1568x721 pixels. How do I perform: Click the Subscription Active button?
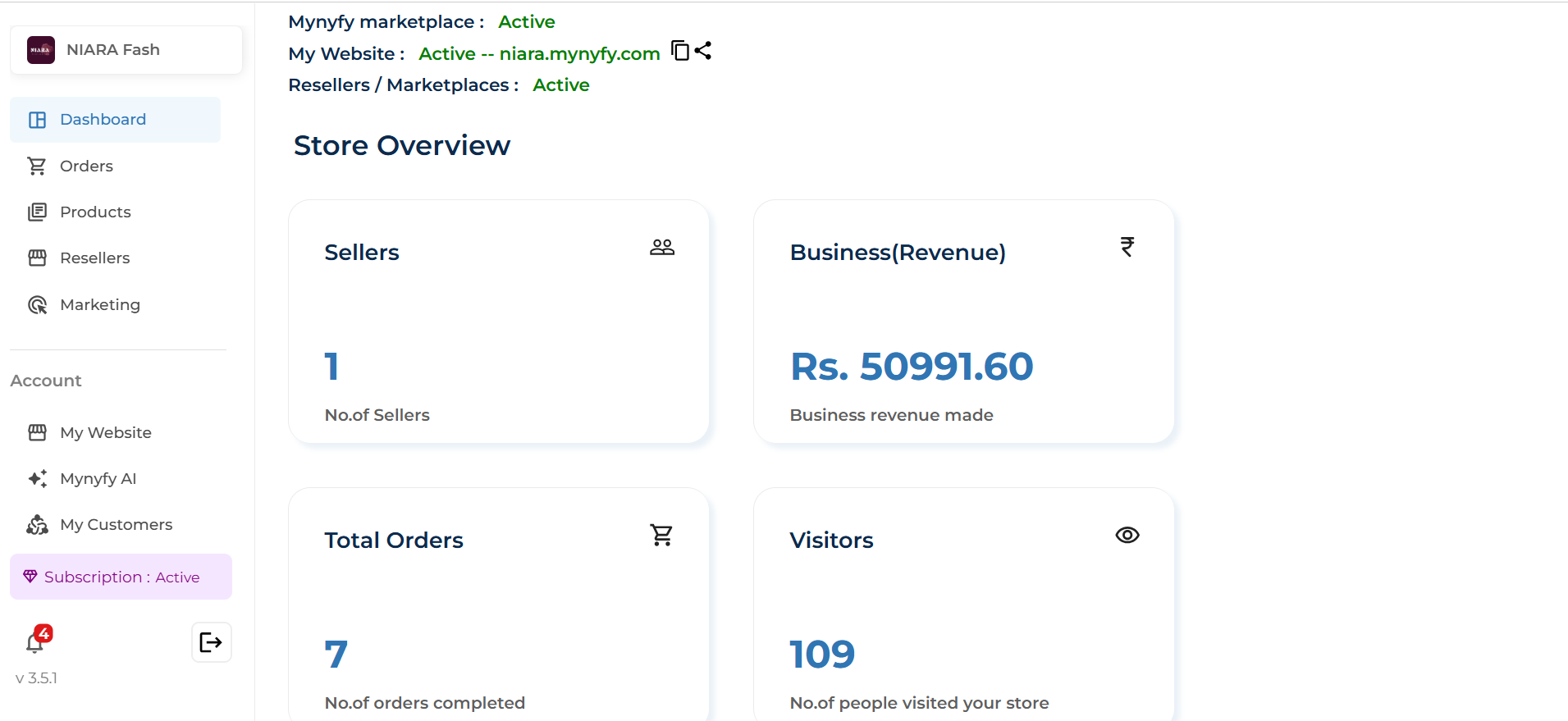(121, 577)
